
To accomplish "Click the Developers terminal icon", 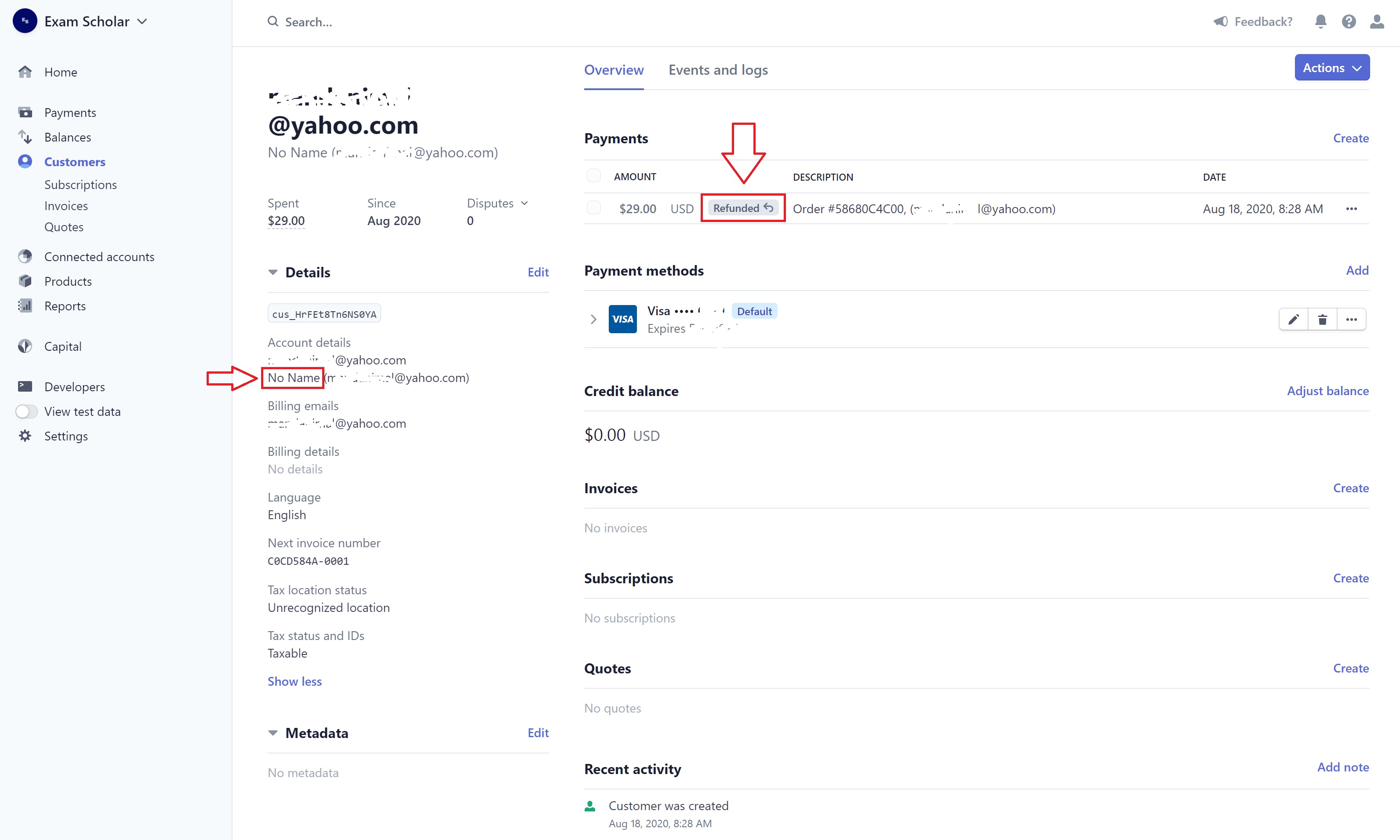I will [x=25, y=387].
